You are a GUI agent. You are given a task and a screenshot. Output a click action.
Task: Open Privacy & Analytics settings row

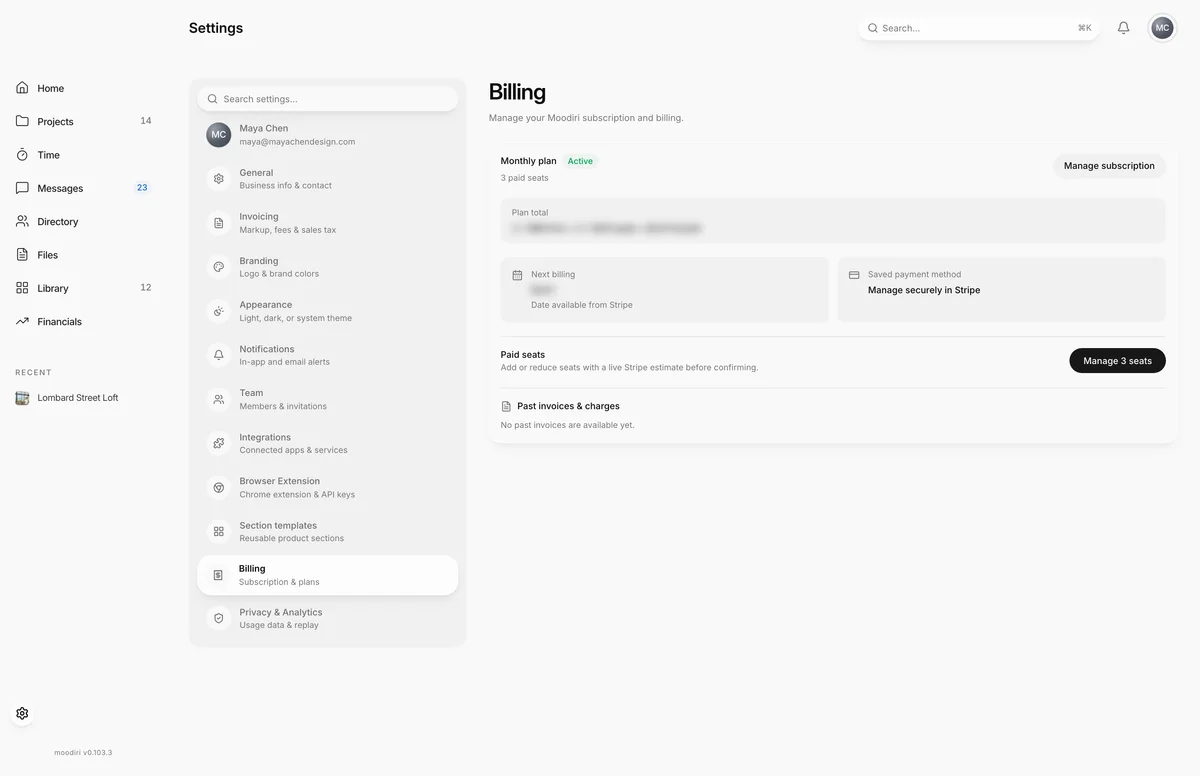pyautogui.click(x=328, y=618)
